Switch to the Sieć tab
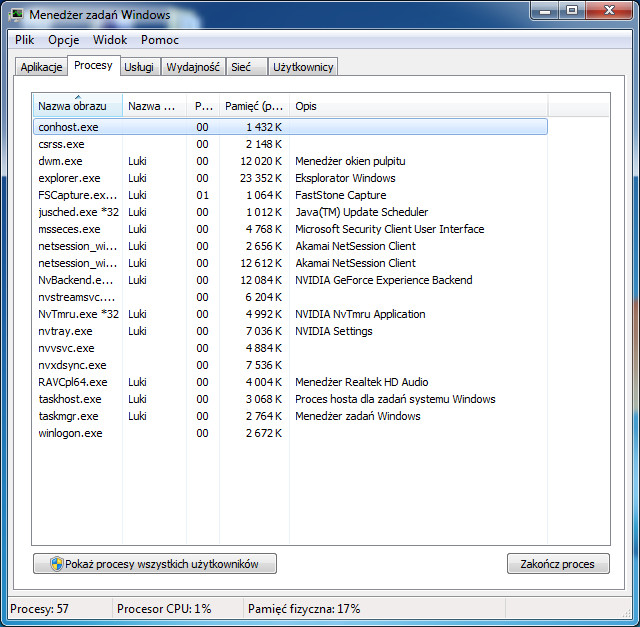Screen dimensions: 640x627 [246, 67]
